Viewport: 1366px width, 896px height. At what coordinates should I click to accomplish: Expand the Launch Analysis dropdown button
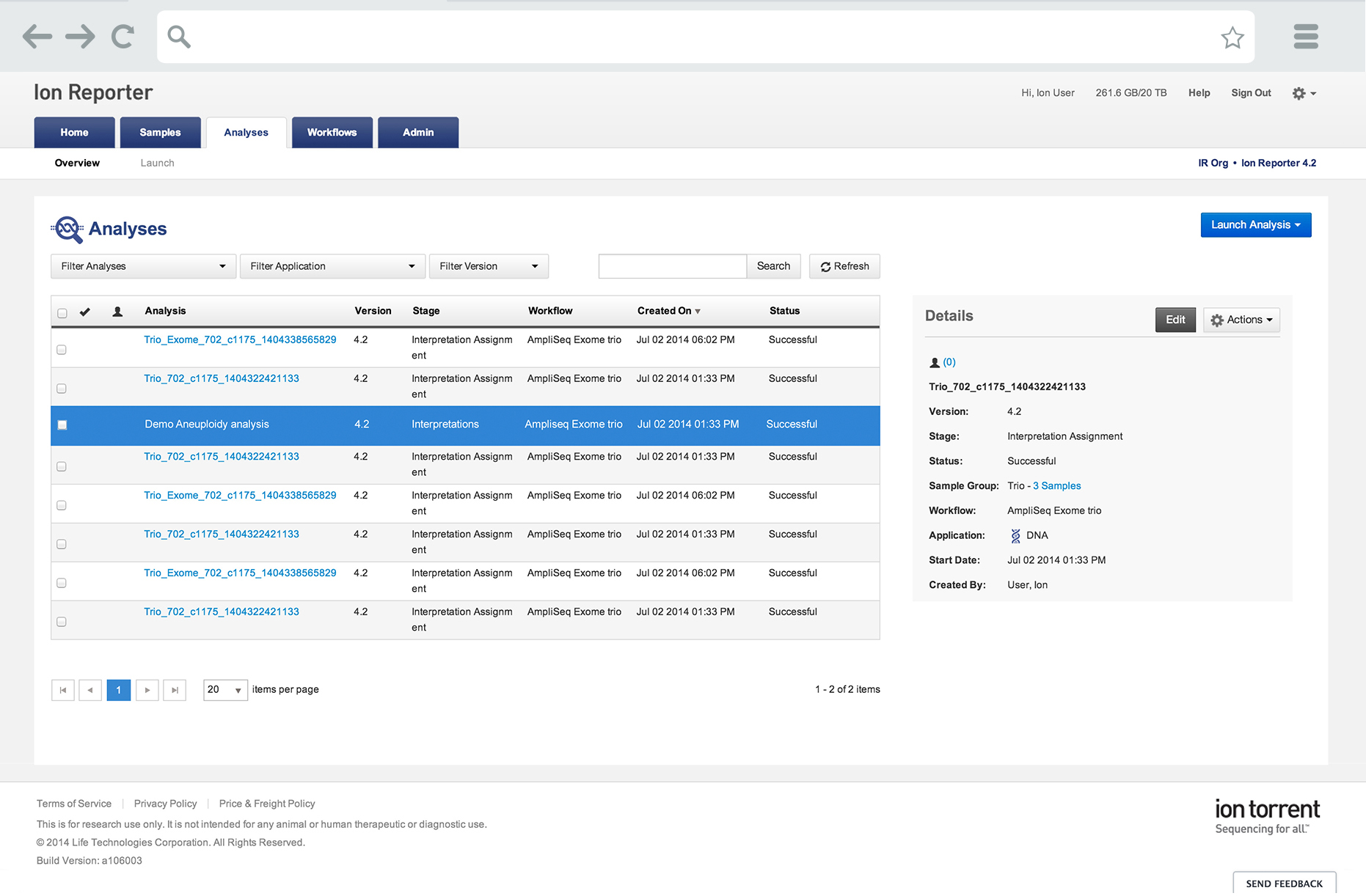point(1255,225)
